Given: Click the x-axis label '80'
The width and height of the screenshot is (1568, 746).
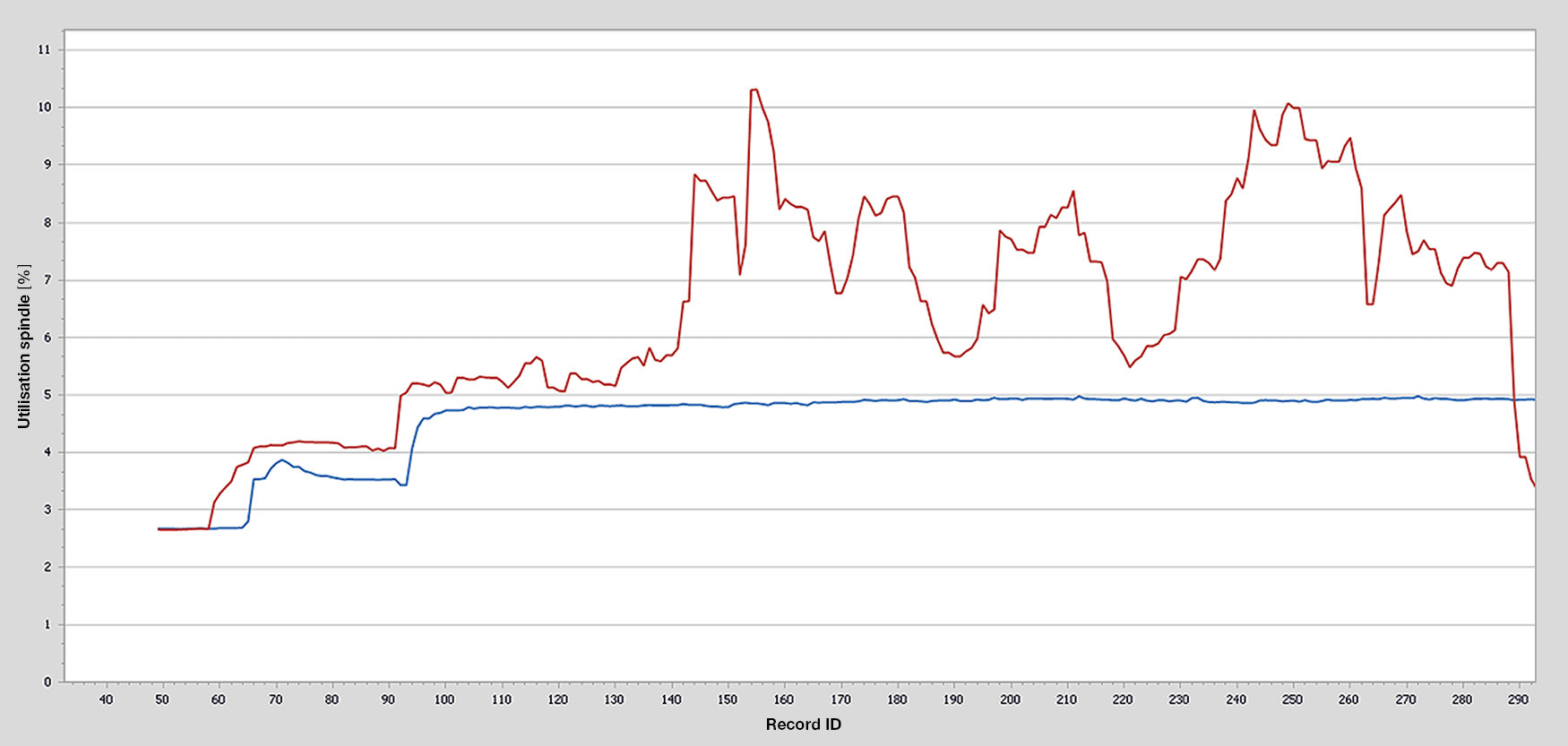Looking at the screenshot, I should click(332, 699).
